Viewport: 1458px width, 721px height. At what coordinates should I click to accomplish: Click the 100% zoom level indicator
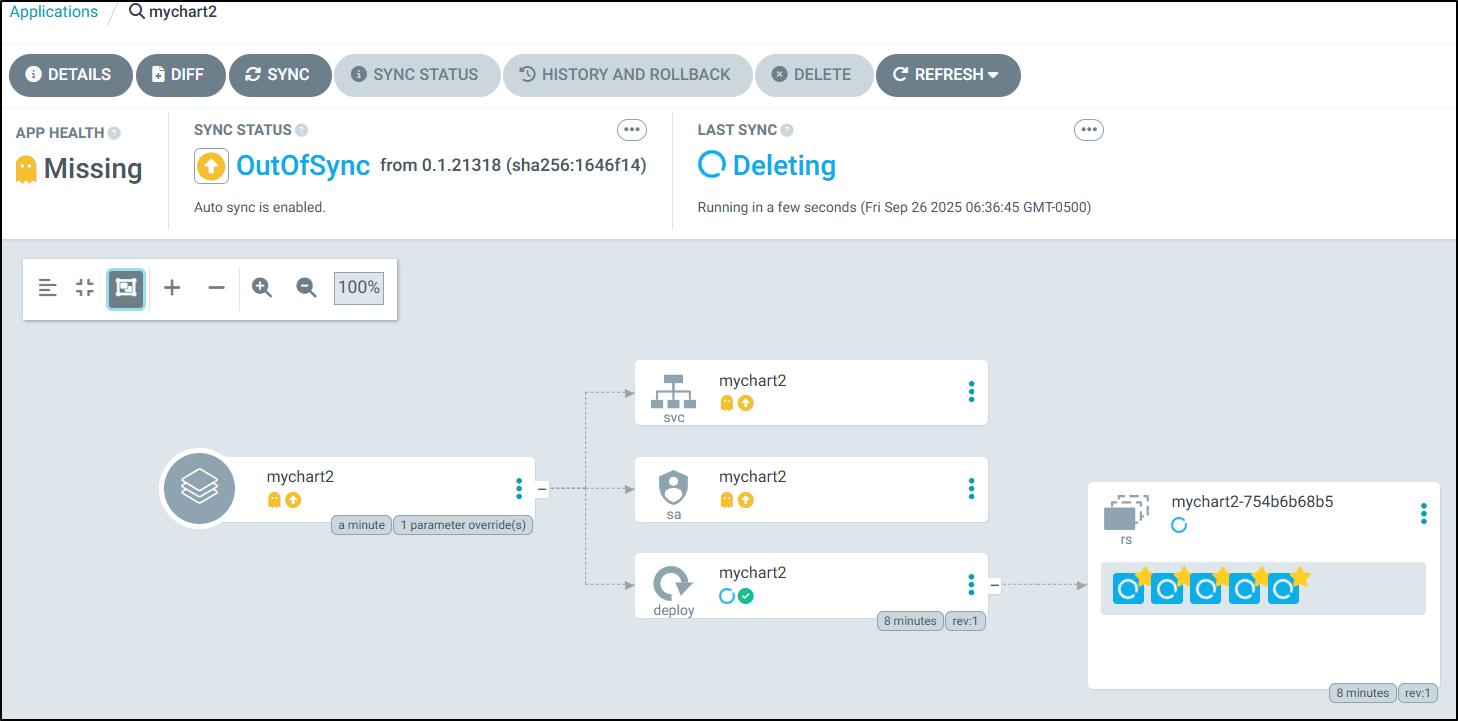point(359,288)
